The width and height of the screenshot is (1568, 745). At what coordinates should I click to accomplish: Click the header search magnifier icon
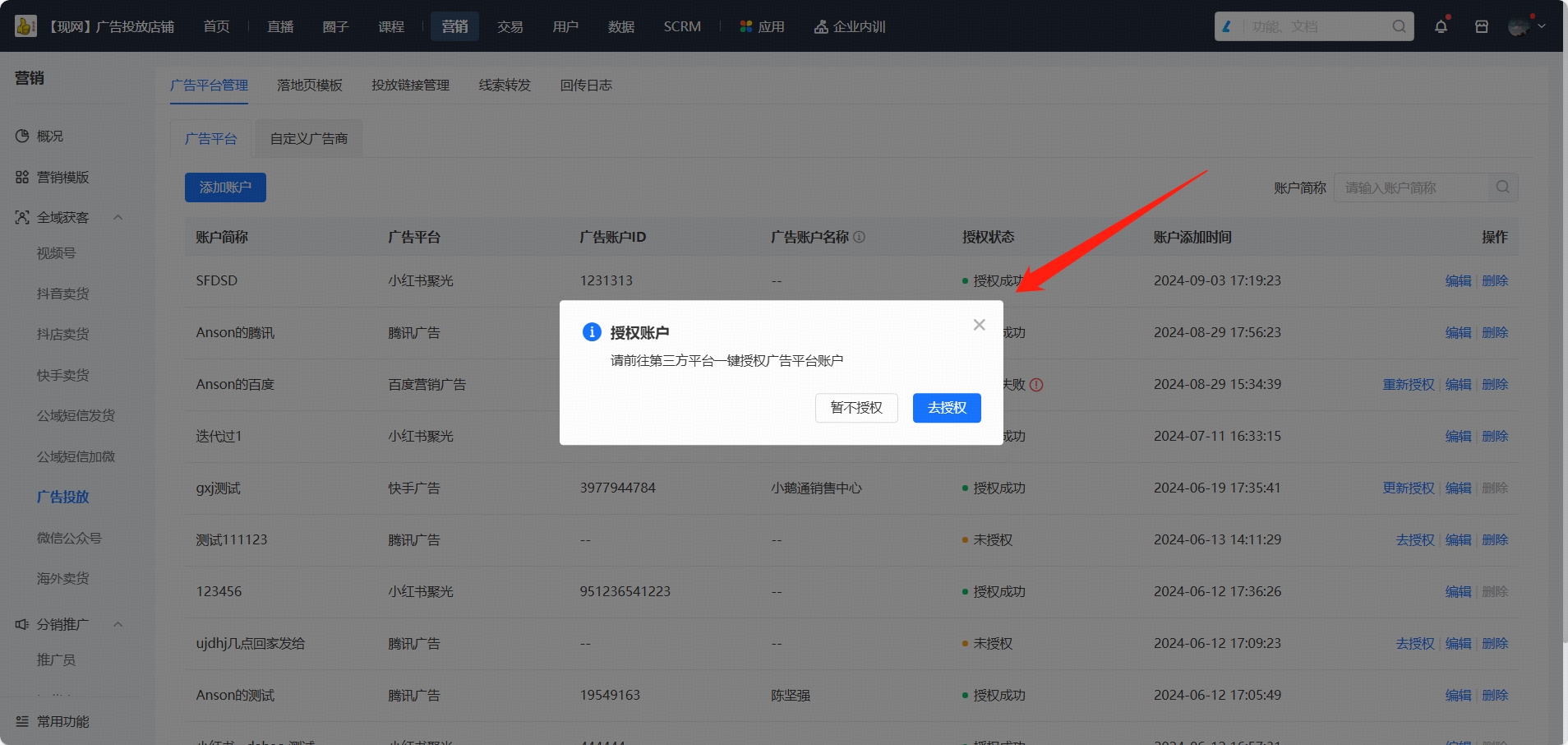[1399, 26]
